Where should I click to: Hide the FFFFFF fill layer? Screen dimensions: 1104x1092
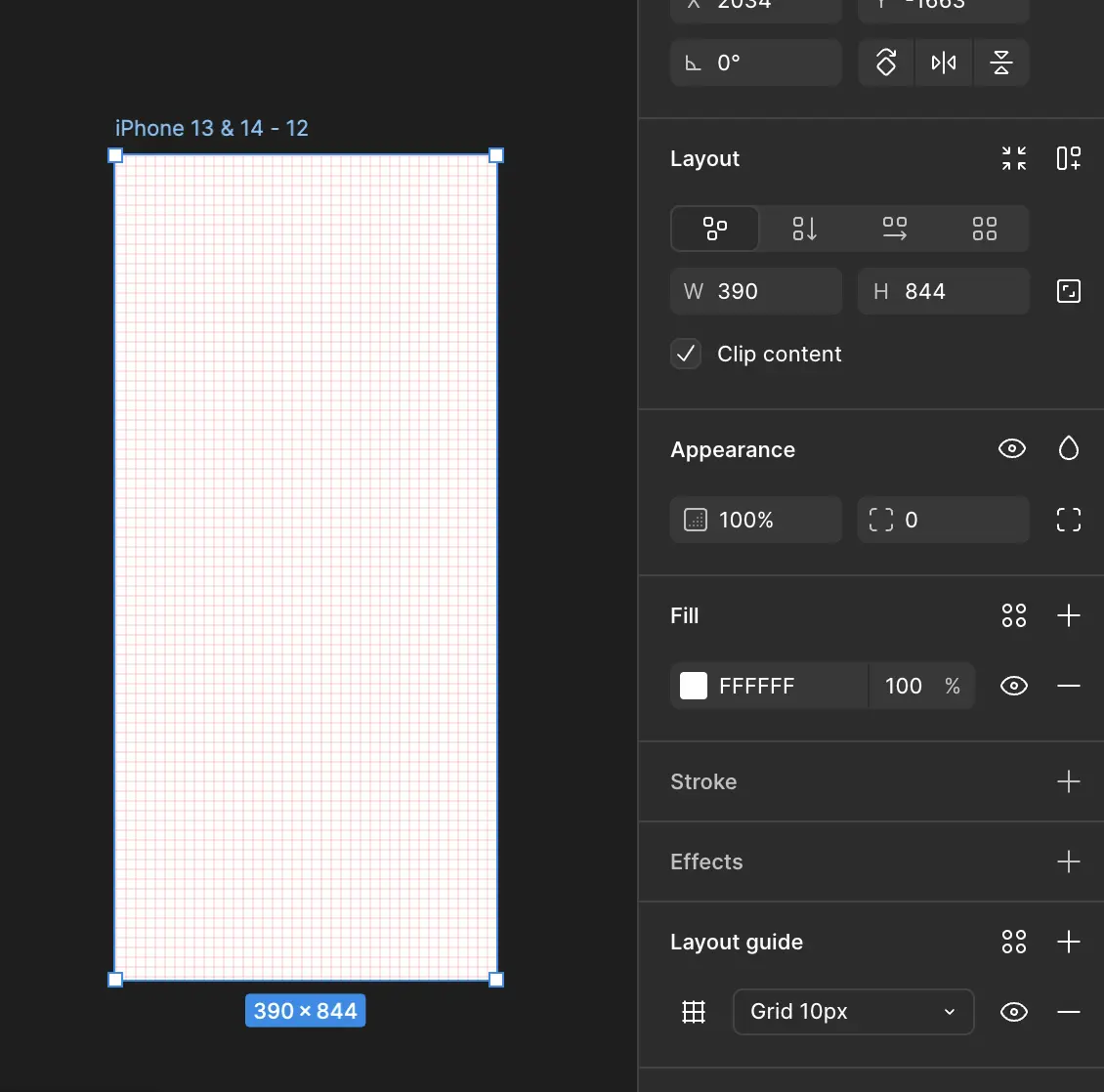(1014, 686)
